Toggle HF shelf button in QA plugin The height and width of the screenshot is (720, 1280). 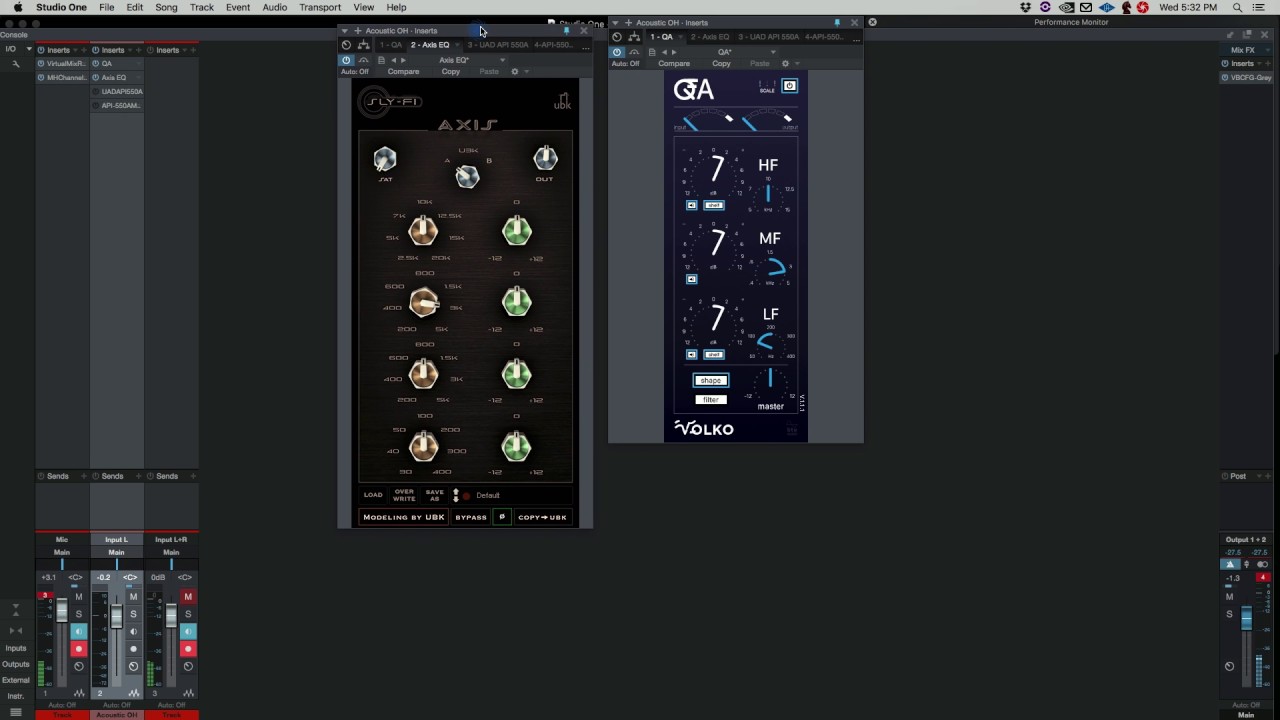713,205
